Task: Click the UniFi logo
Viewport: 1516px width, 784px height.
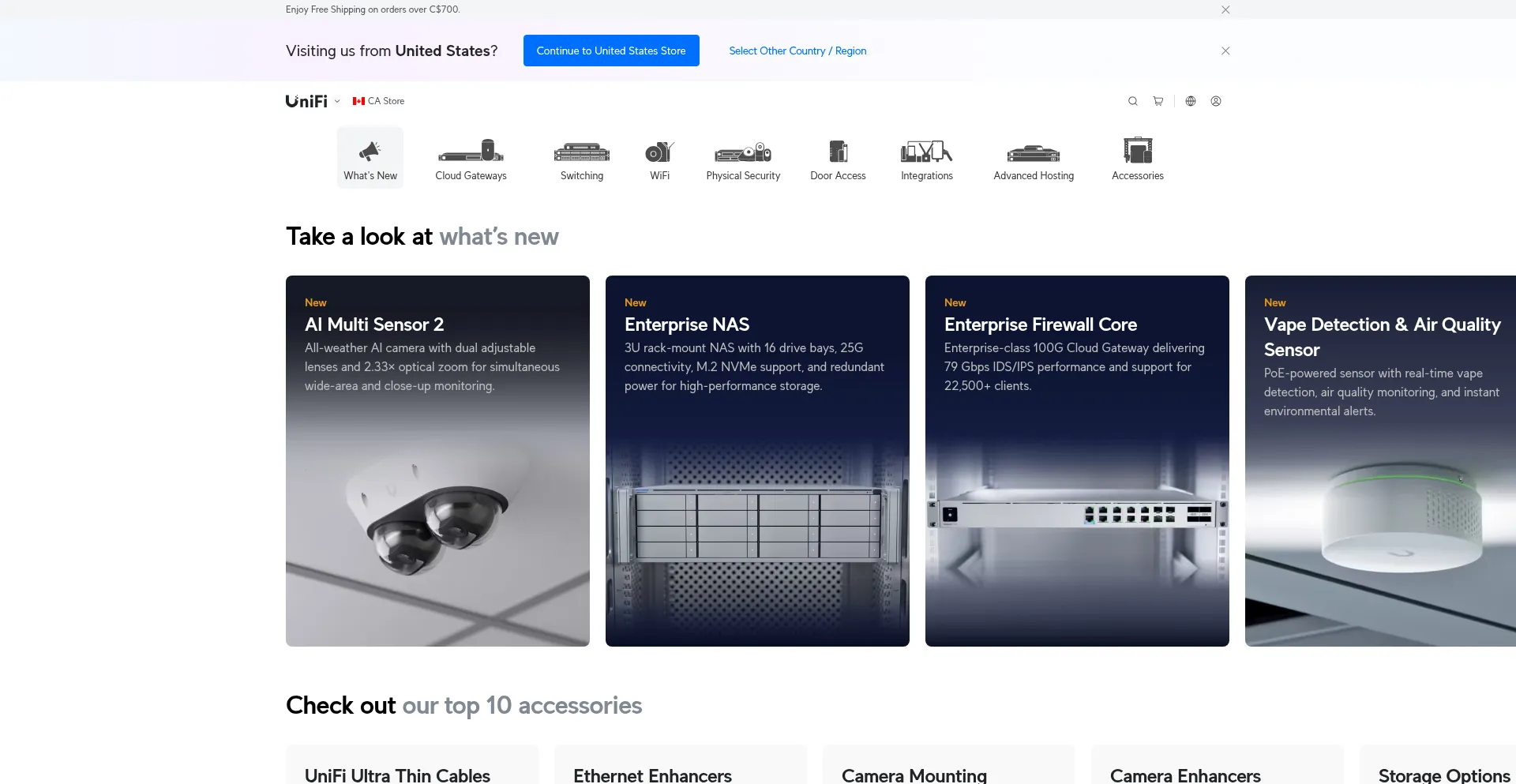Action: [306, 101]
